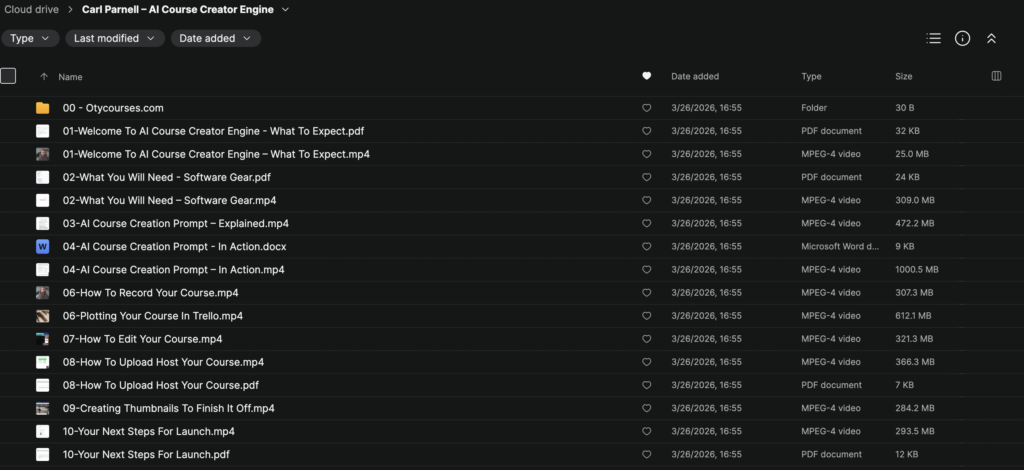Click the sort arrow beside Name column
The image size is (1024, 470).
click(x=43, y=77)
